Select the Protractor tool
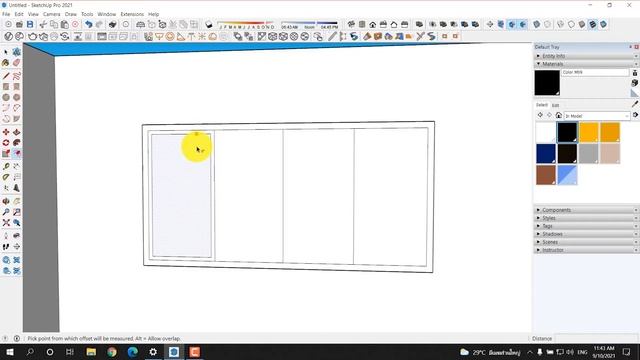640x360 pixels. [6, 177]
